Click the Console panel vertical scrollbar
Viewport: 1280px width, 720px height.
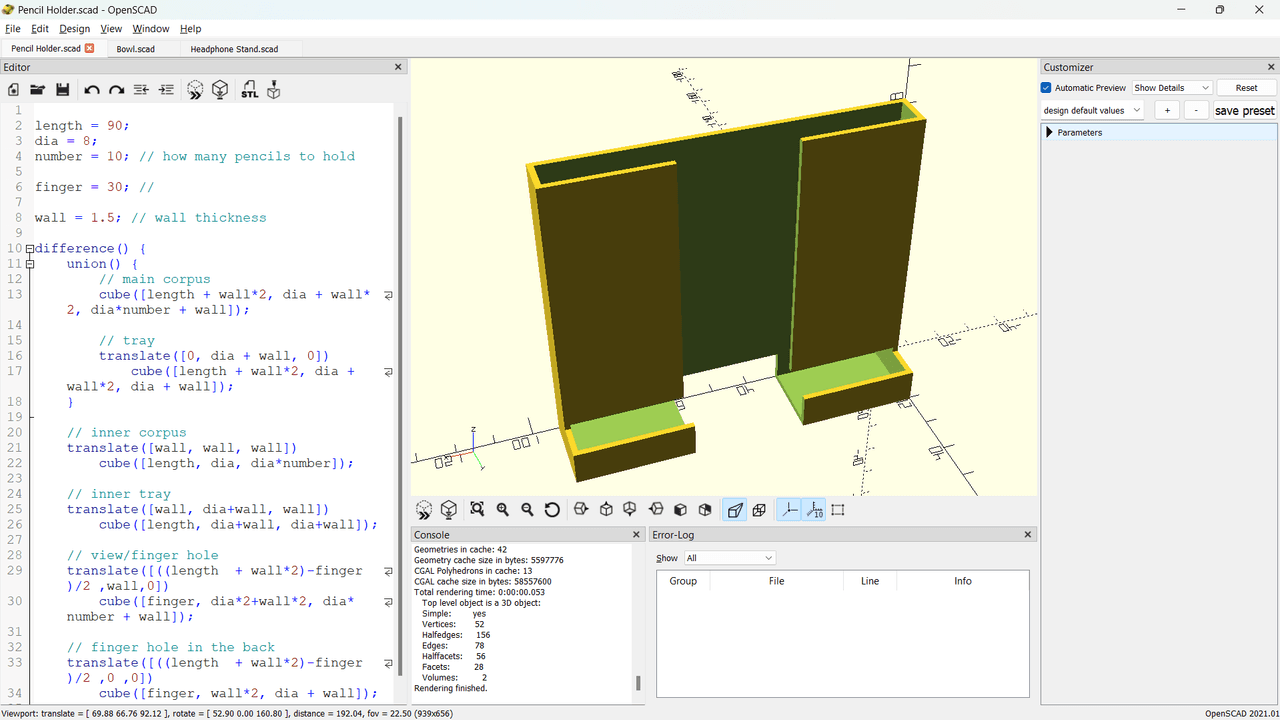(x=637, y=684)
